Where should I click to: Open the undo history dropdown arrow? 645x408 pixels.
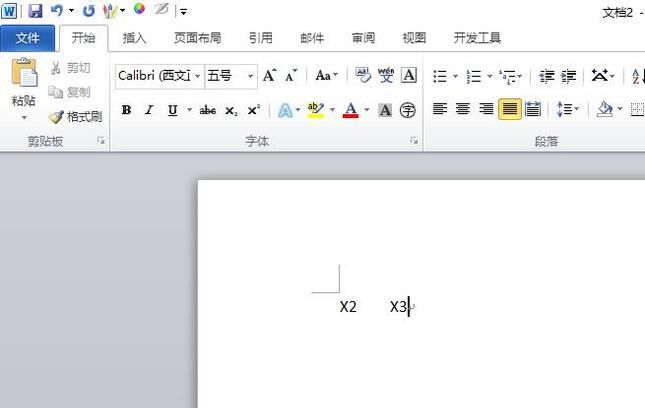click(x=71, y=11)
